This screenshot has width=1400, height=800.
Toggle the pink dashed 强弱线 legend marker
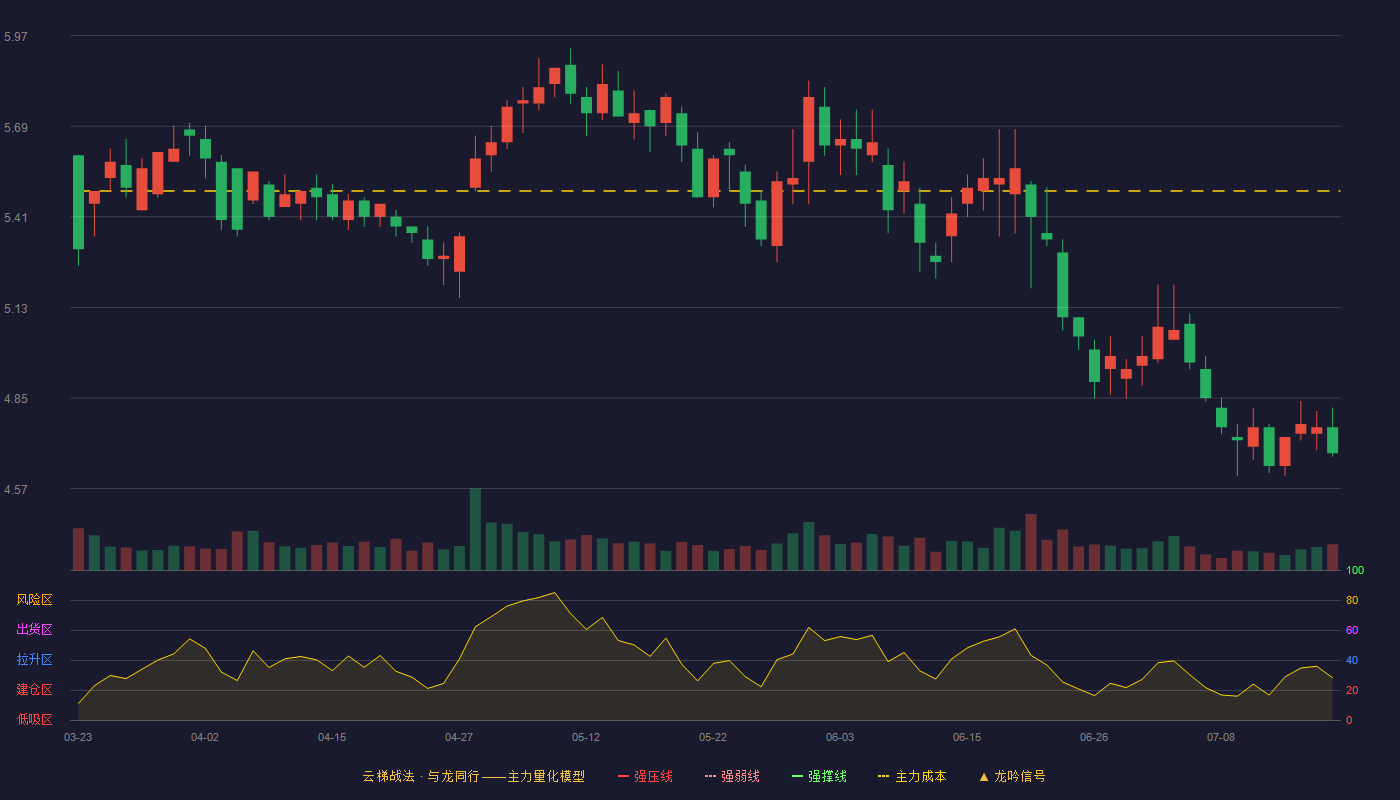tap(711, 776)
